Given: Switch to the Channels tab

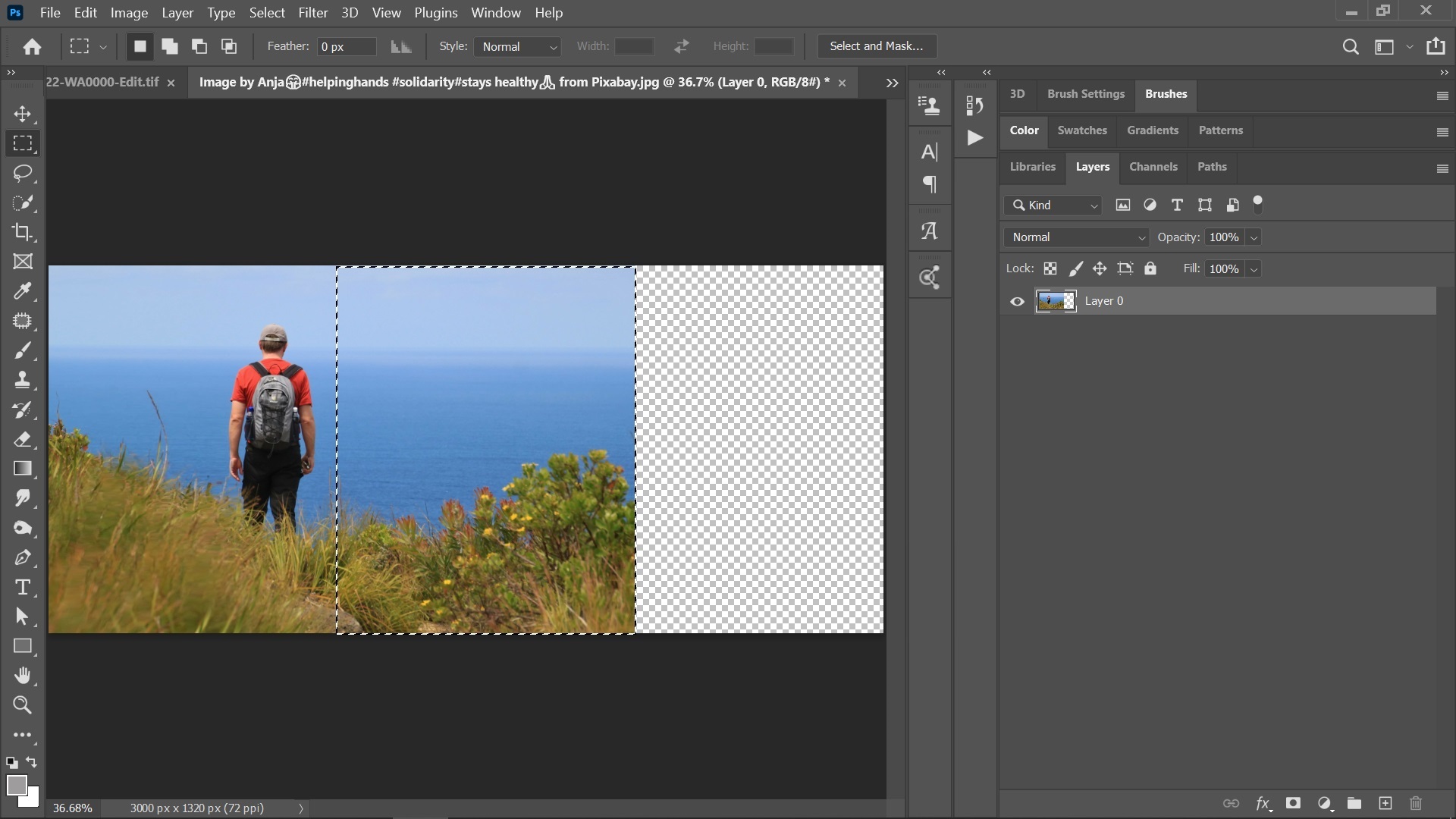Looking at the screenshot, I should click(1153, 166).
